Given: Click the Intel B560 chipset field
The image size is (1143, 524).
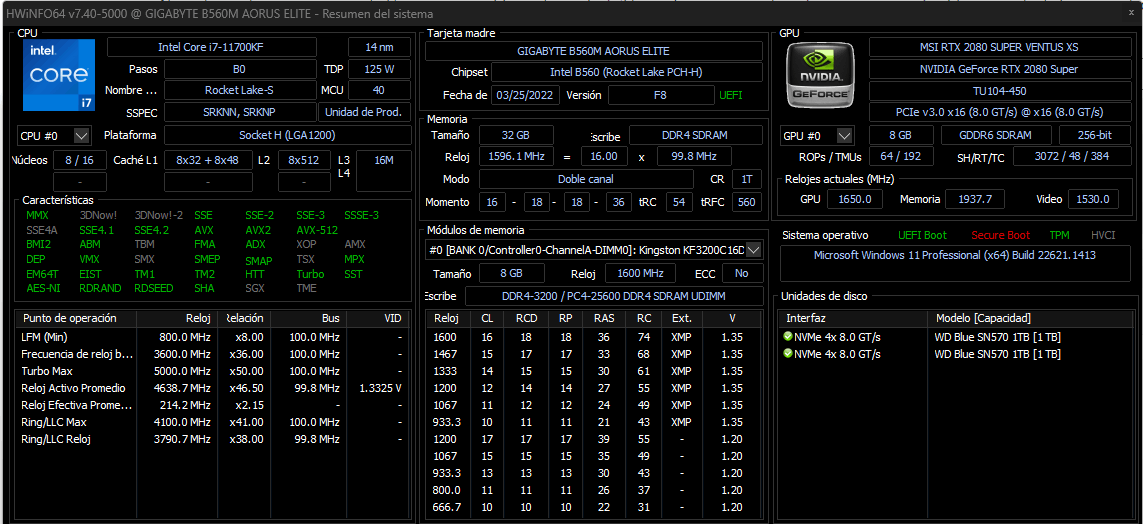Looking at the screenshot, I should 626,72.
